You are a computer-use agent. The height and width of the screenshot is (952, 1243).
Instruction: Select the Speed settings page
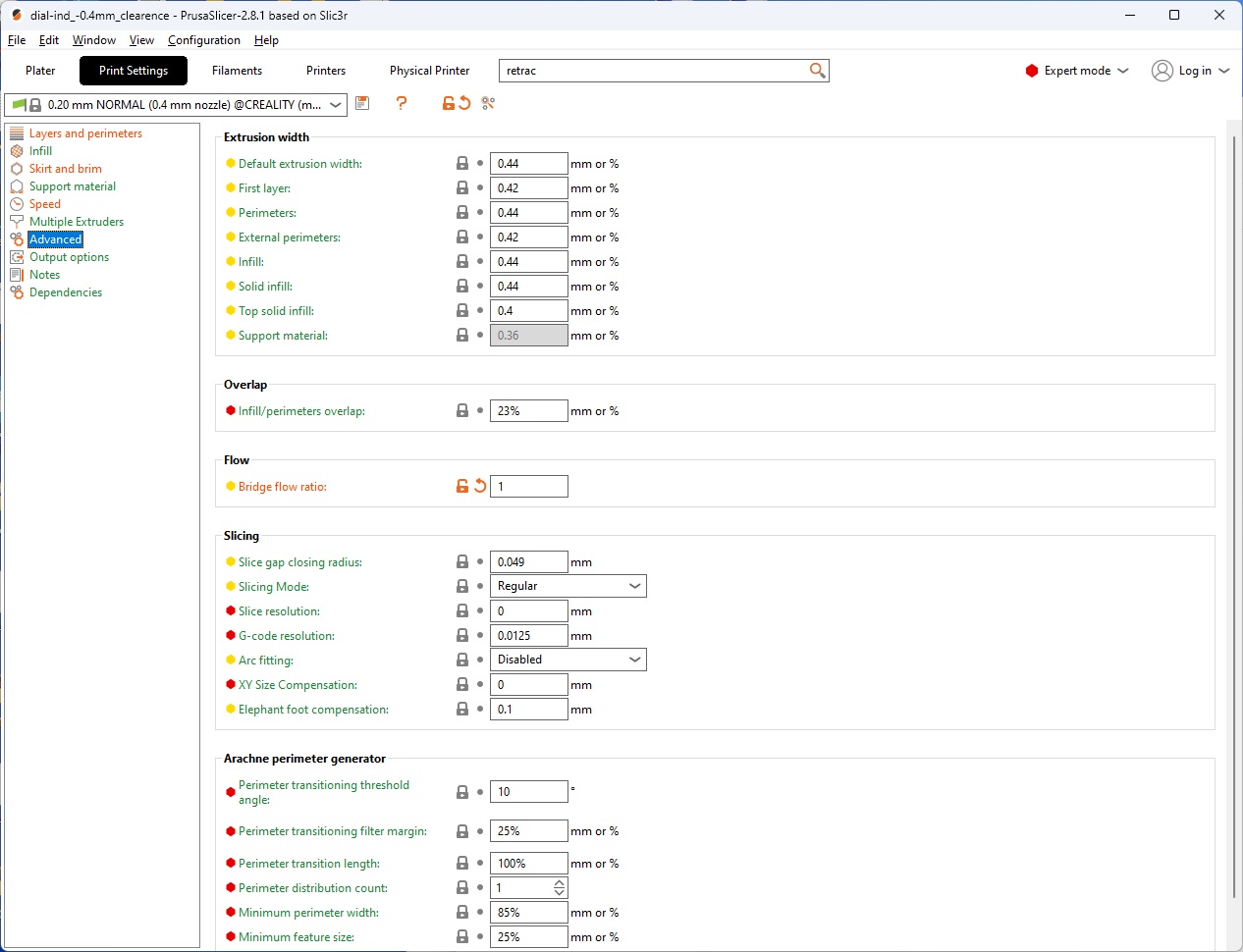tap(45, 204)
